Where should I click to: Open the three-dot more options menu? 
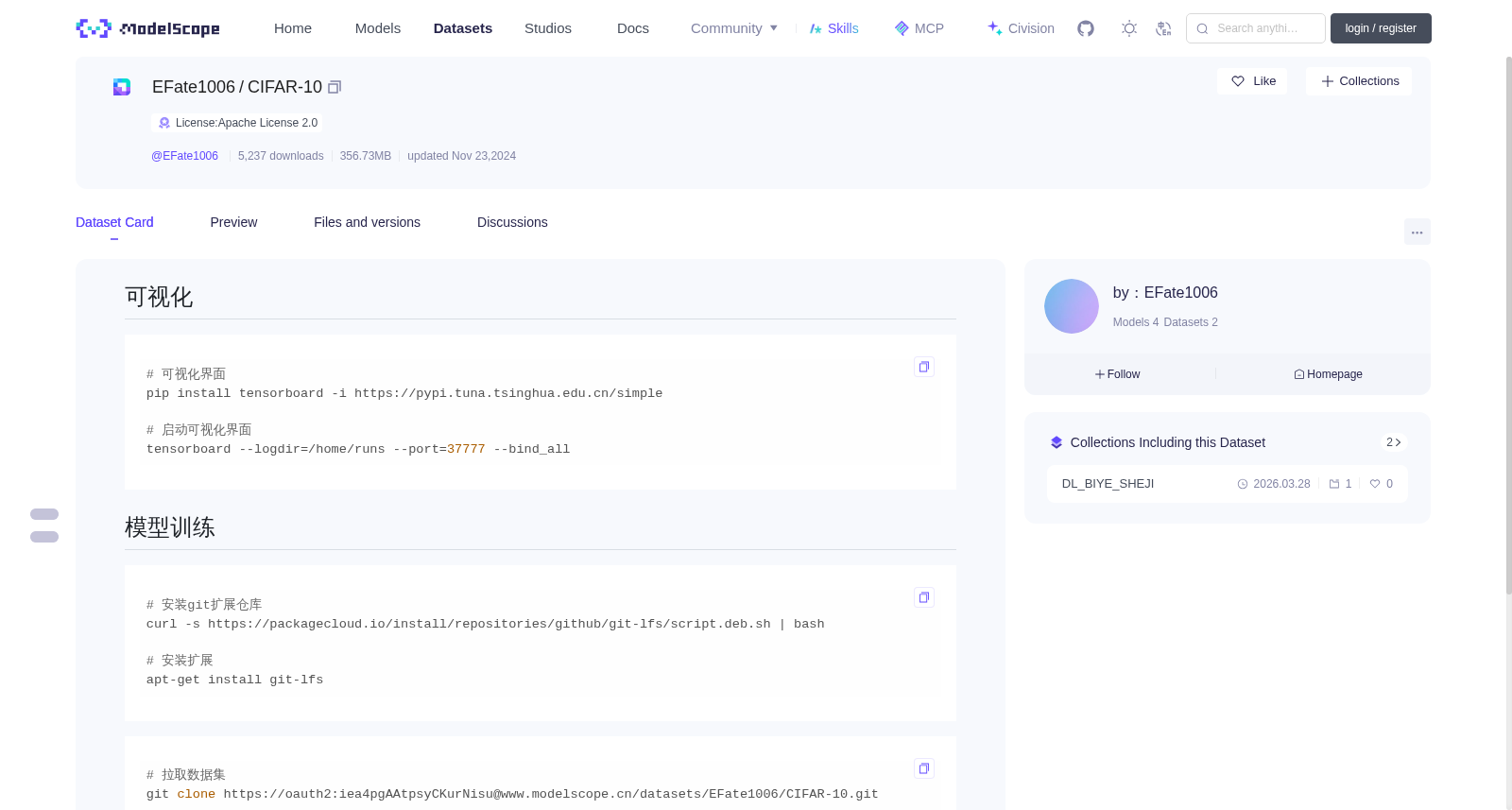tap(1417, 232)
